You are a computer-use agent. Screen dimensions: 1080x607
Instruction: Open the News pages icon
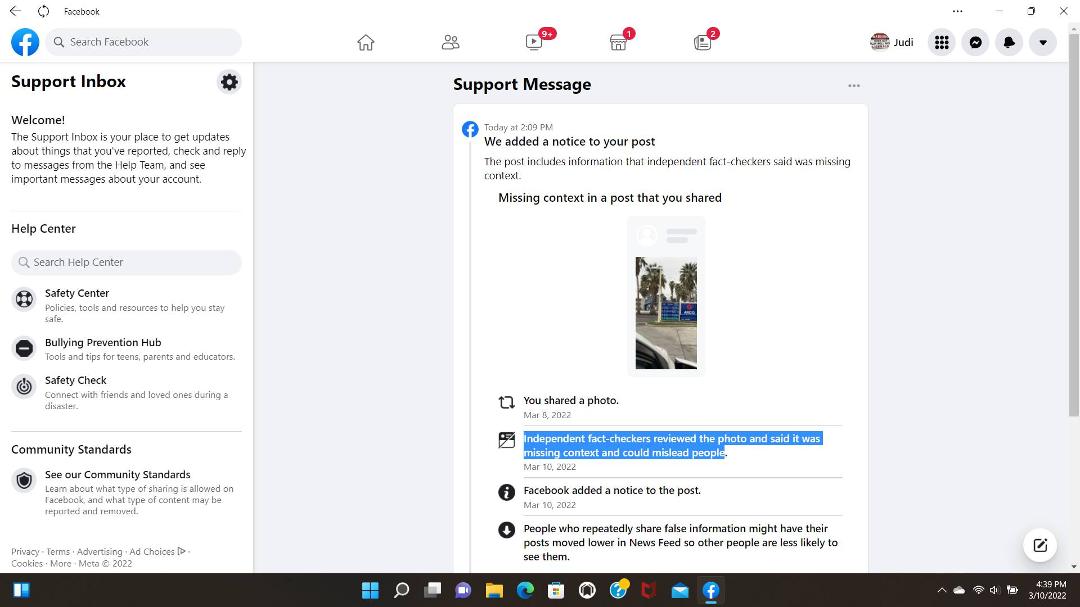click(703, 43)
